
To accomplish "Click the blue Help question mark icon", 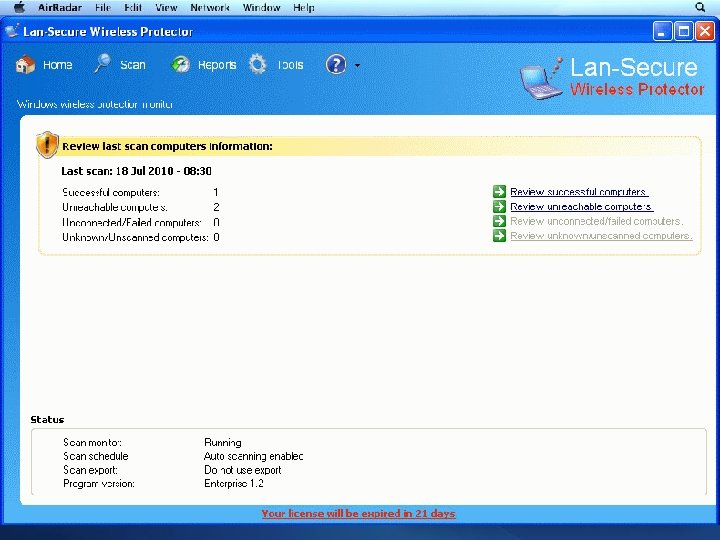I will [336, 65].
